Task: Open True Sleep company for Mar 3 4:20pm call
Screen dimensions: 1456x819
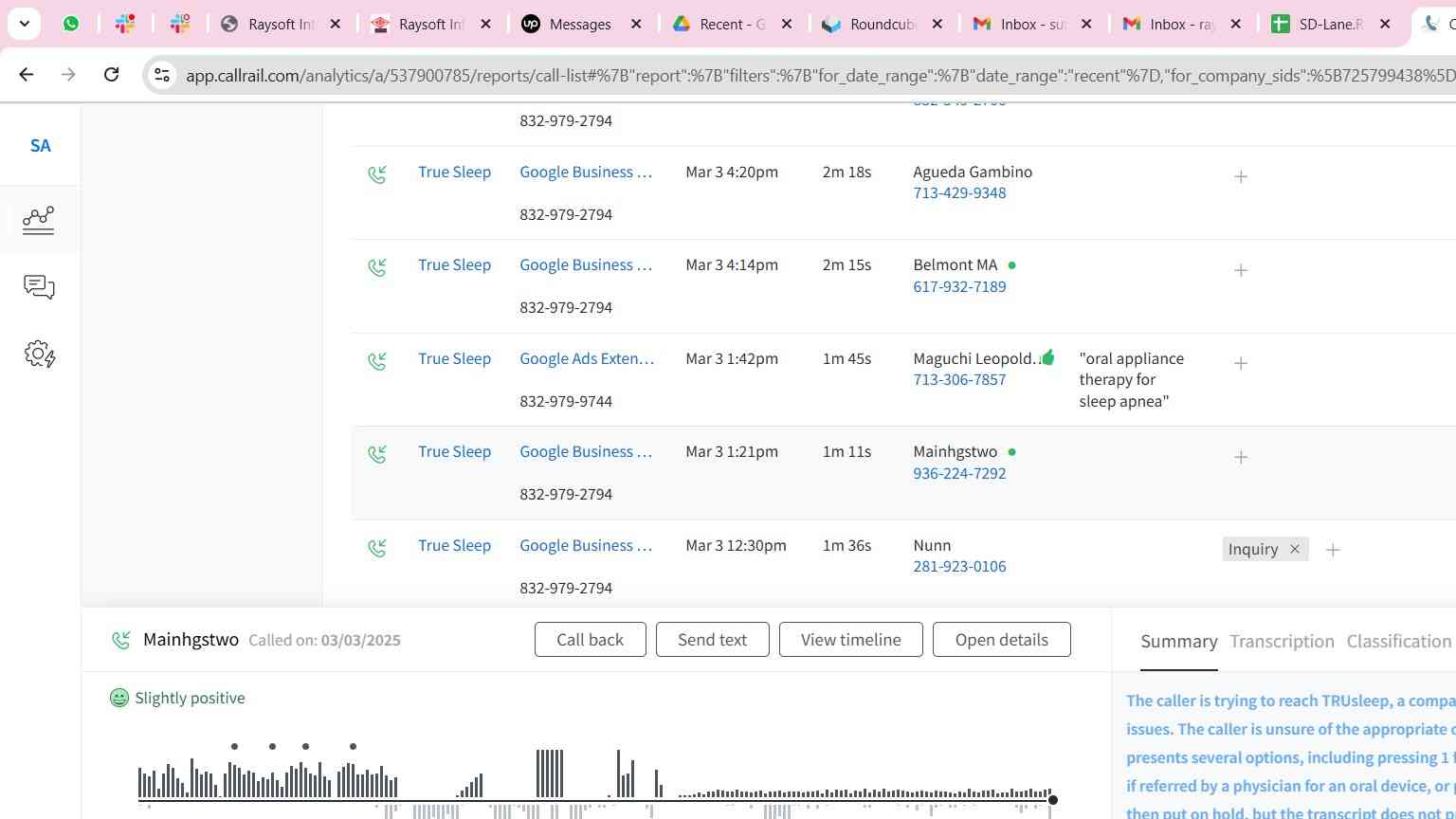Action: click(x=454, y=172)
